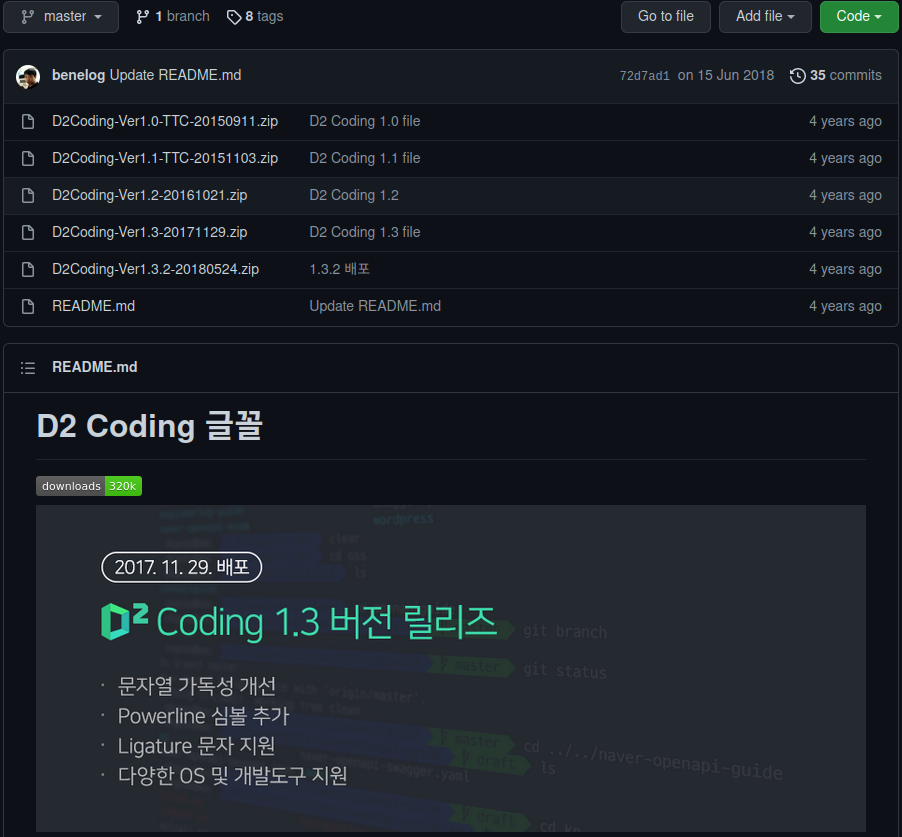This screenshot has width=902, height=837.
Task: Click the on 15 Jun 2018 commit date
Action: coord(725,75)
